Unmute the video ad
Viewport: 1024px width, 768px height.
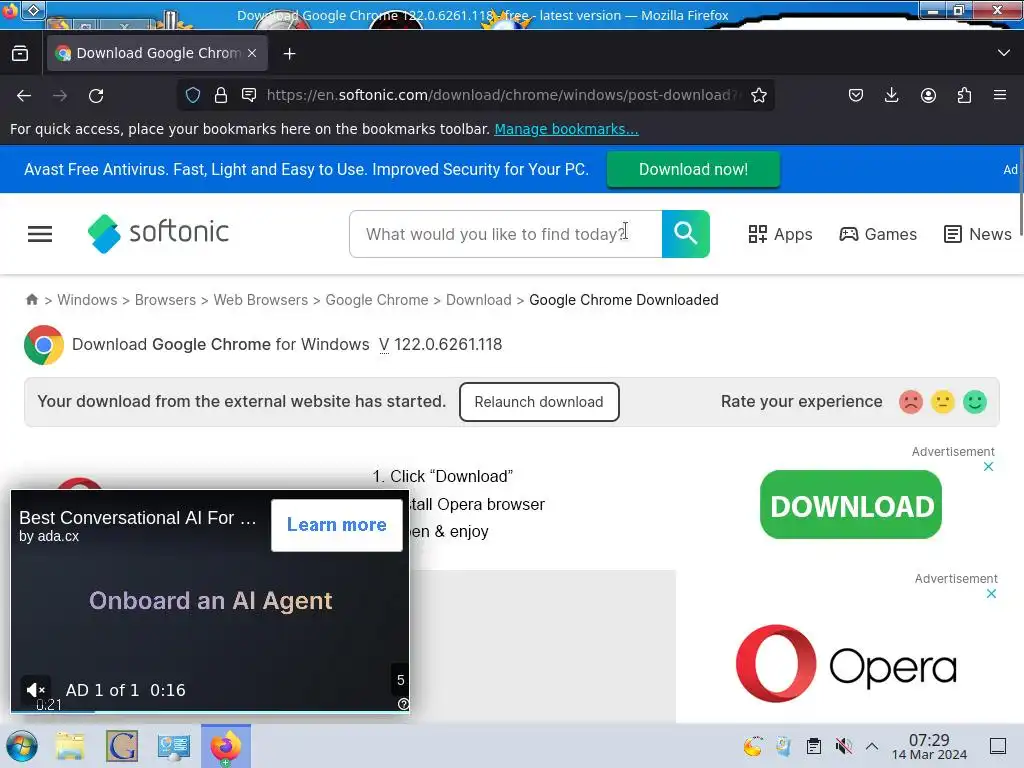pos(35,690)
